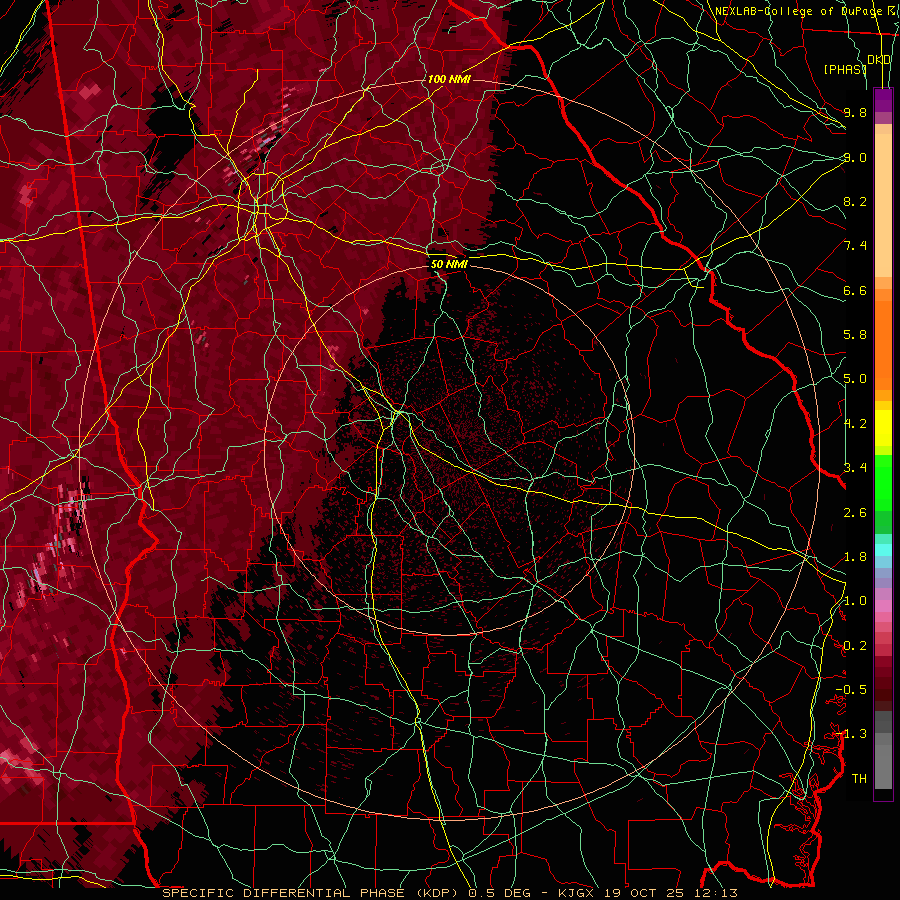Screen dimensions: 900x900
Task: Click the '8.2' color scale value
Action: pos(855,201)
